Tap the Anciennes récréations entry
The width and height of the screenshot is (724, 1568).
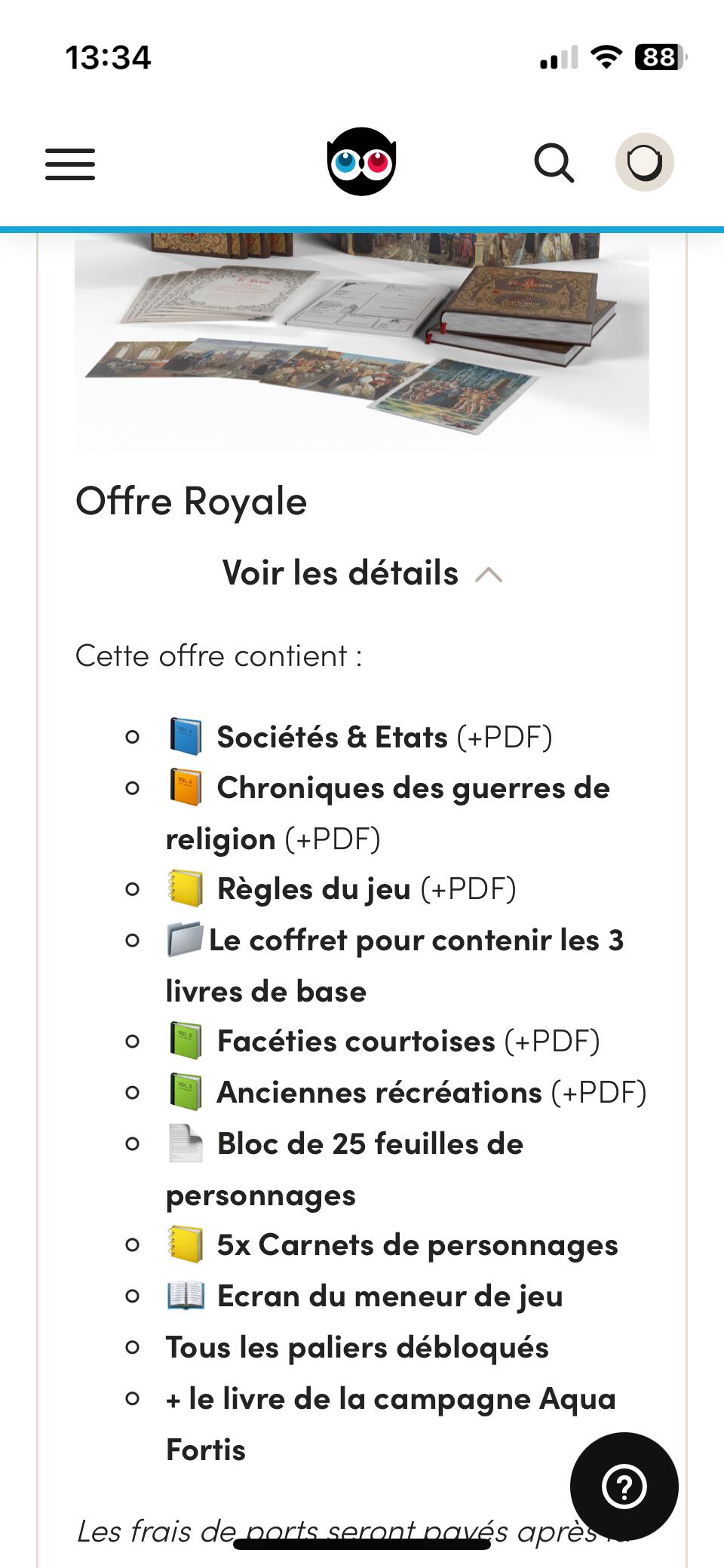pos(406,1093)
